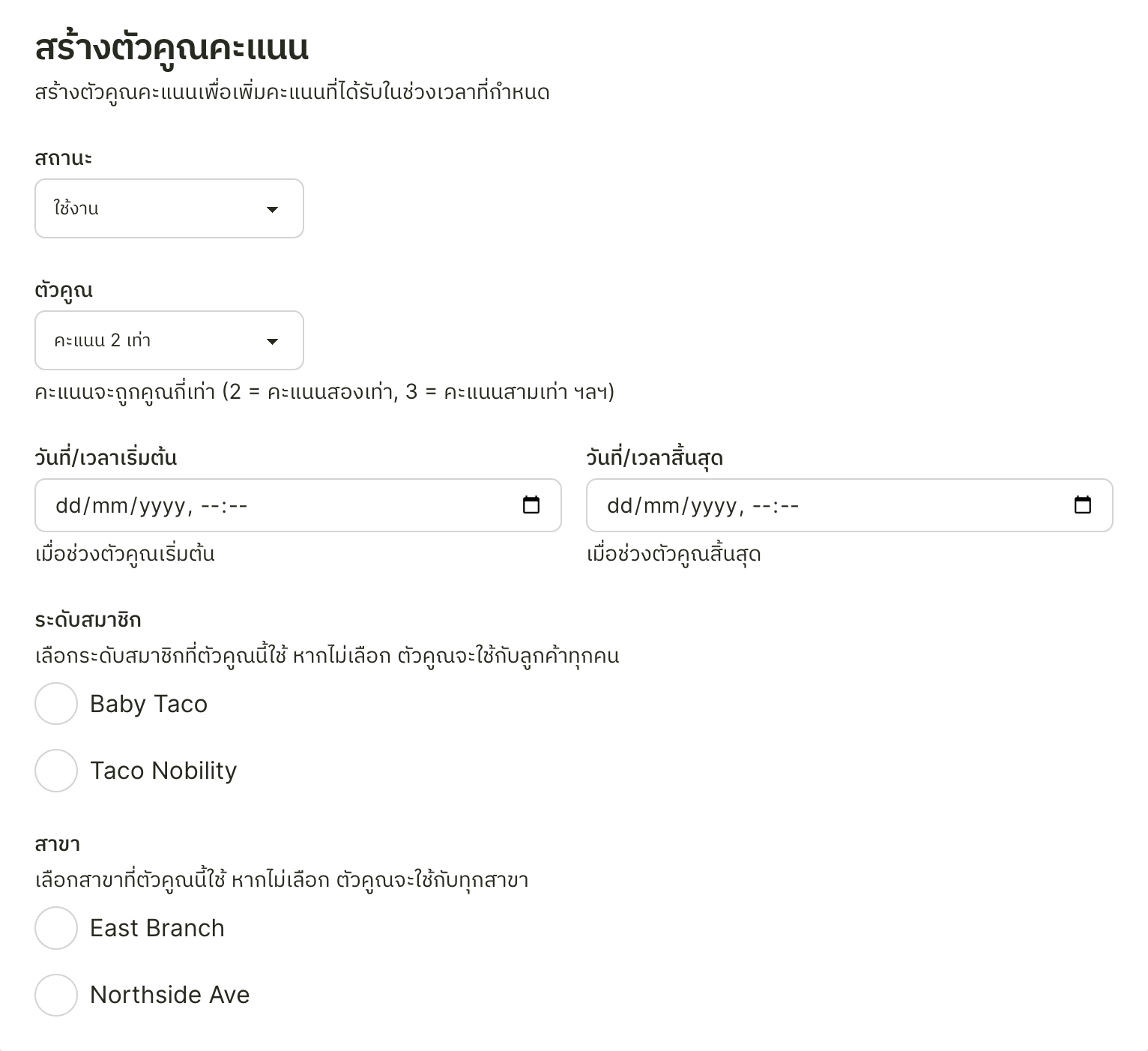Viewport: 1148px width, 1051px height.
Task: Open the ตัวคูณ multiplier dropdown
Action: [x=169, y=340]
